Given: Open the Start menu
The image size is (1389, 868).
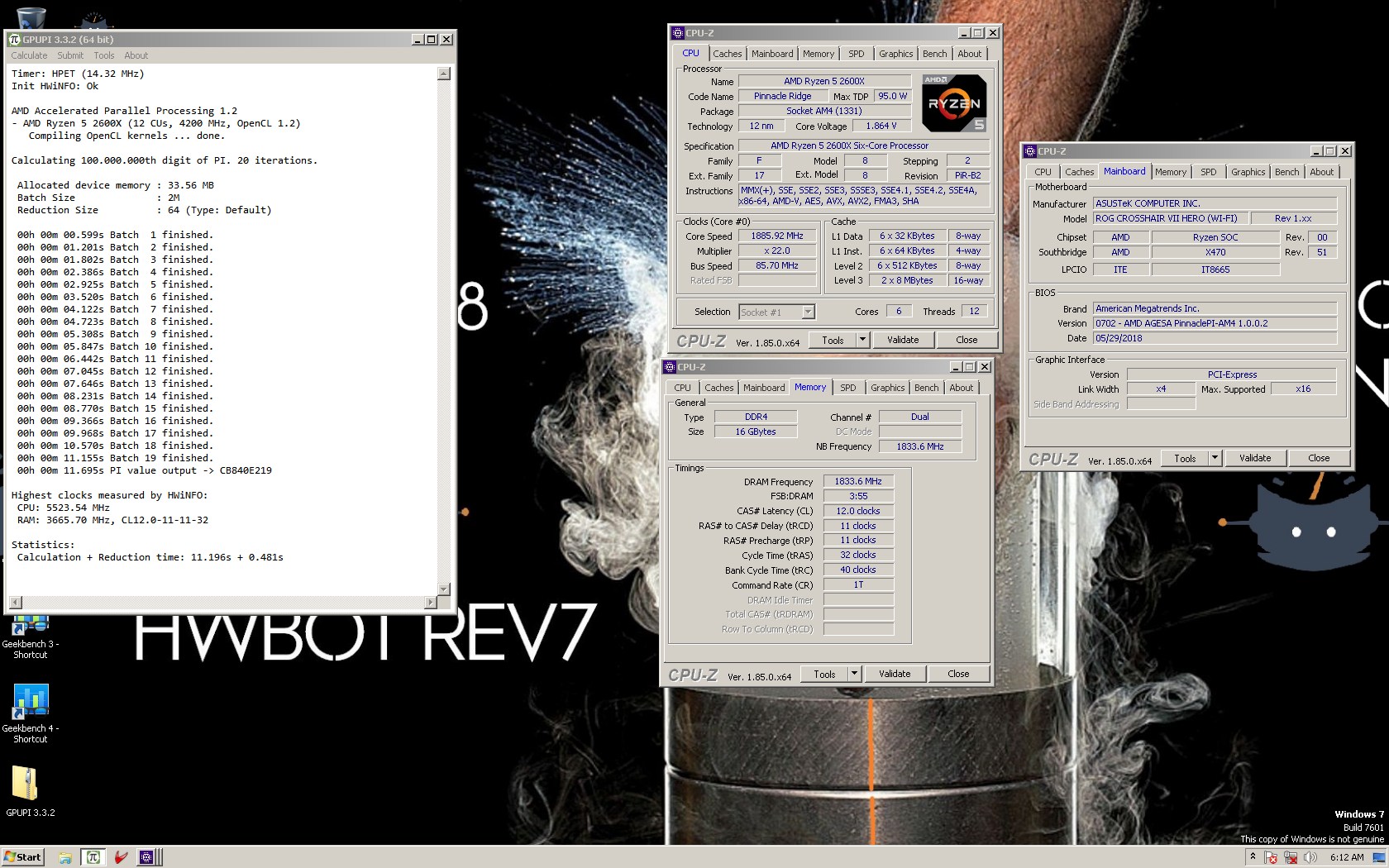Looking at the screenshot, I should 22,856.
